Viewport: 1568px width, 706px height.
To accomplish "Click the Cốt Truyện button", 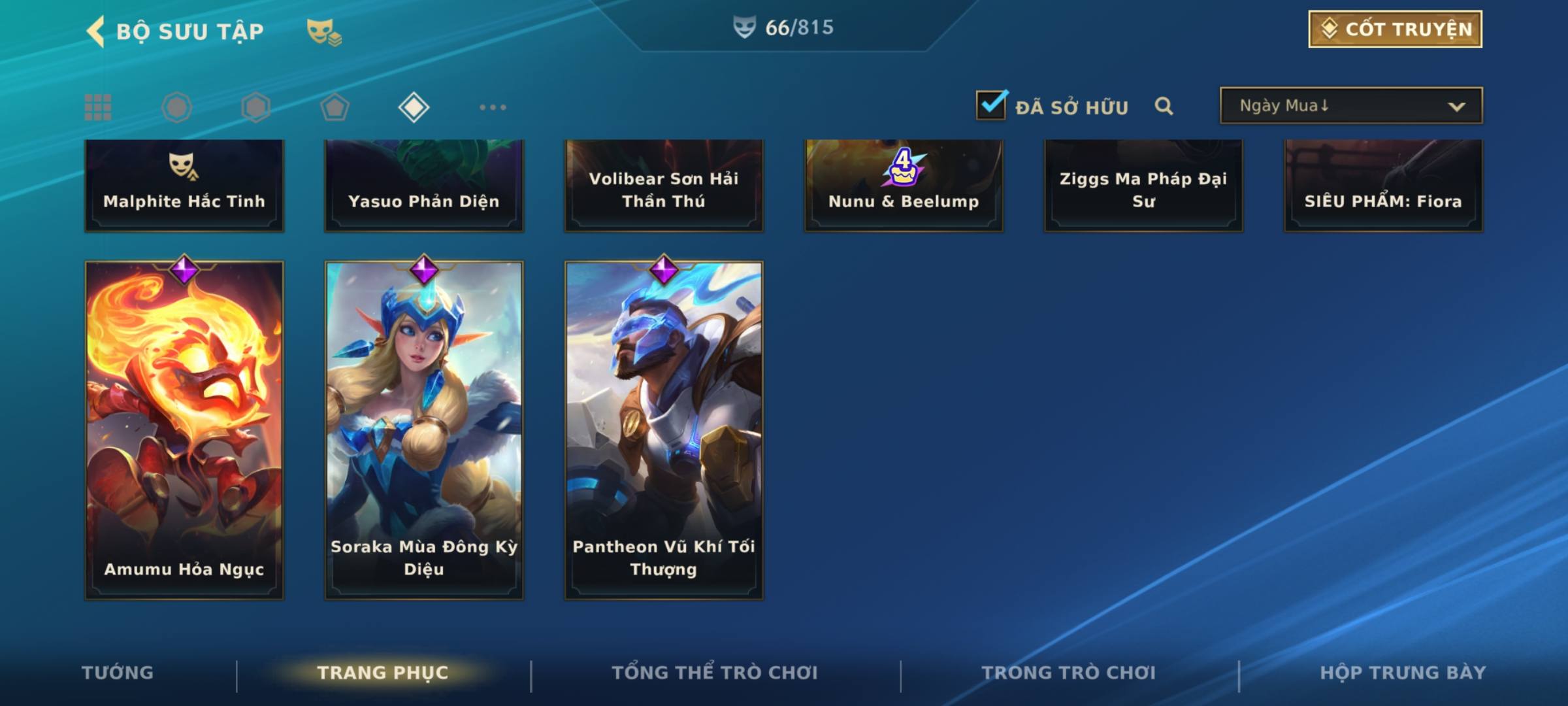I will (1395, 29).
